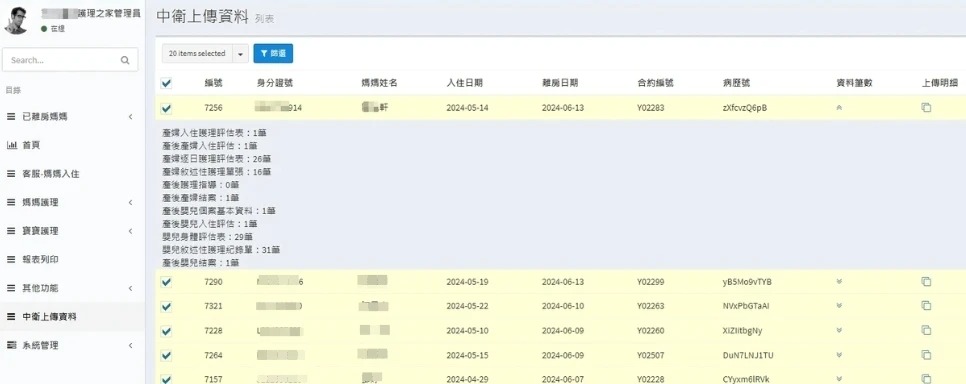
Task: Sort by 離房日期 column header
Action: (x=560, y=83)
